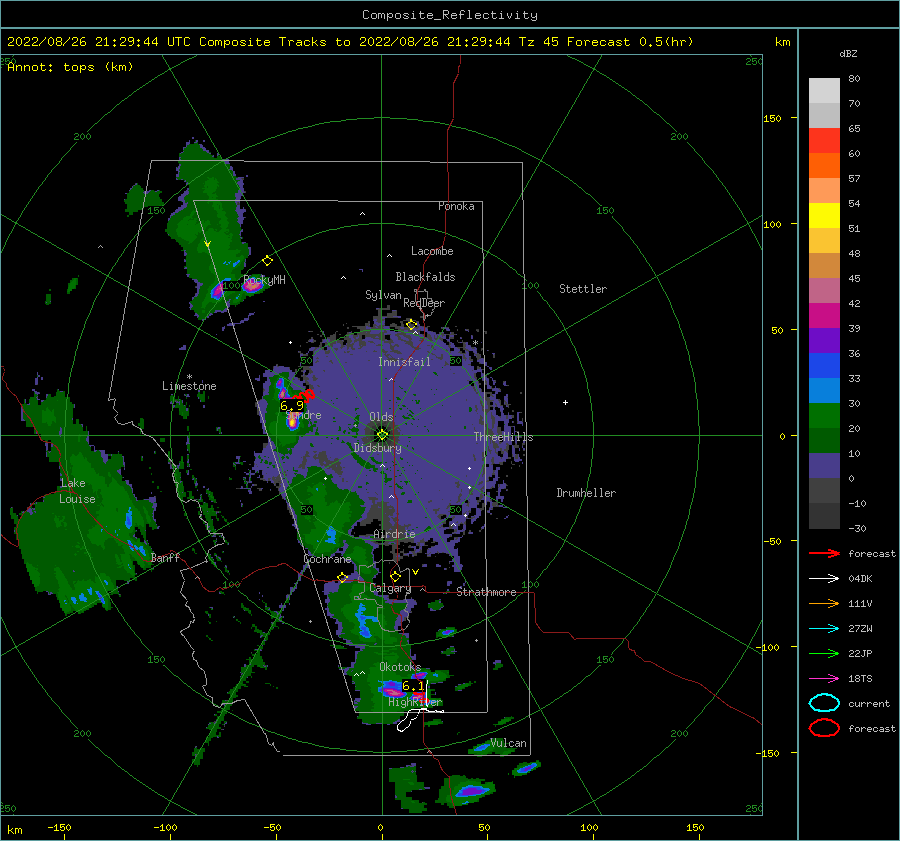Click the Drumheller label

[x=586, y=493]
